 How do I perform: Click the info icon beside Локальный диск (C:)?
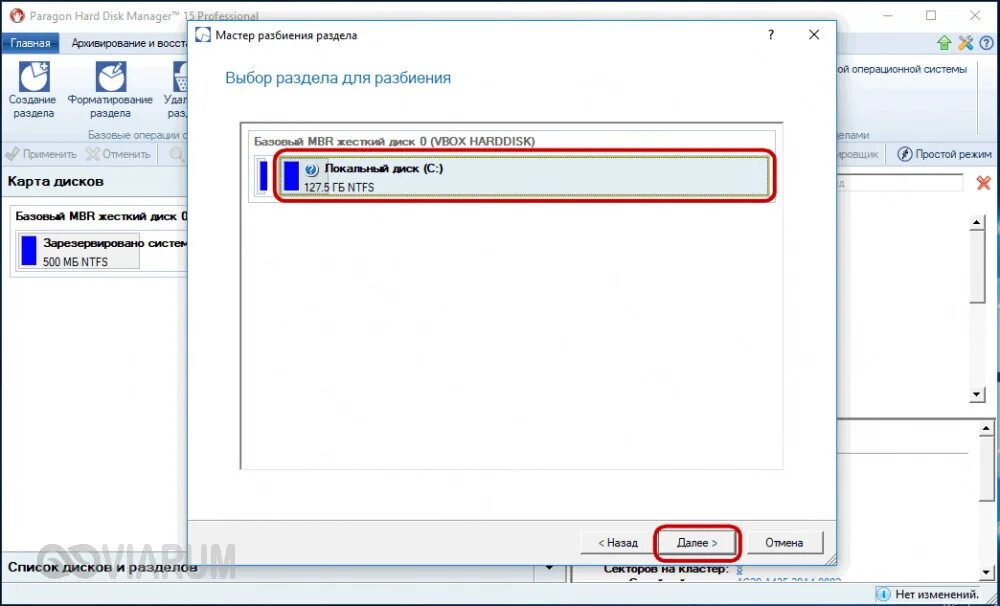[x=311, y=170]
